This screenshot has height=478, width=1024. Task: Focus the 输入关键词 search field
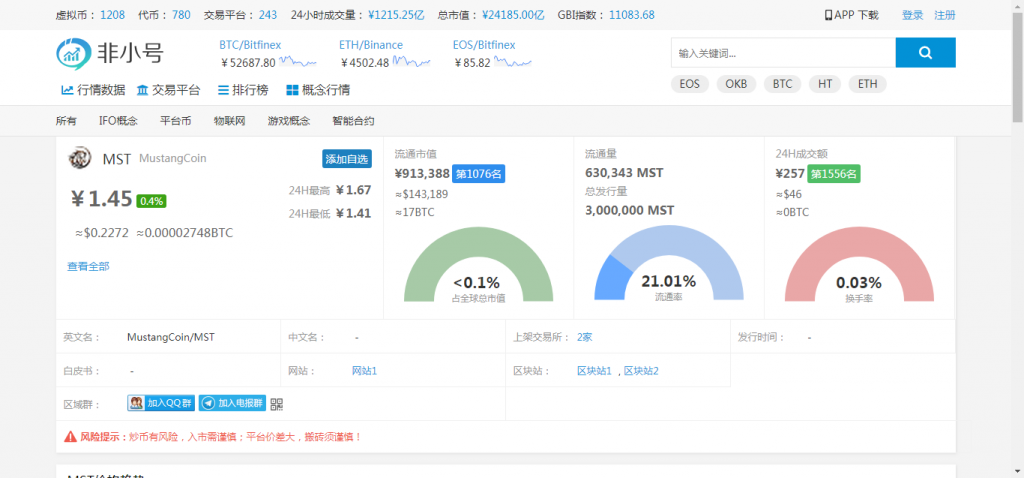click(783, 53)
